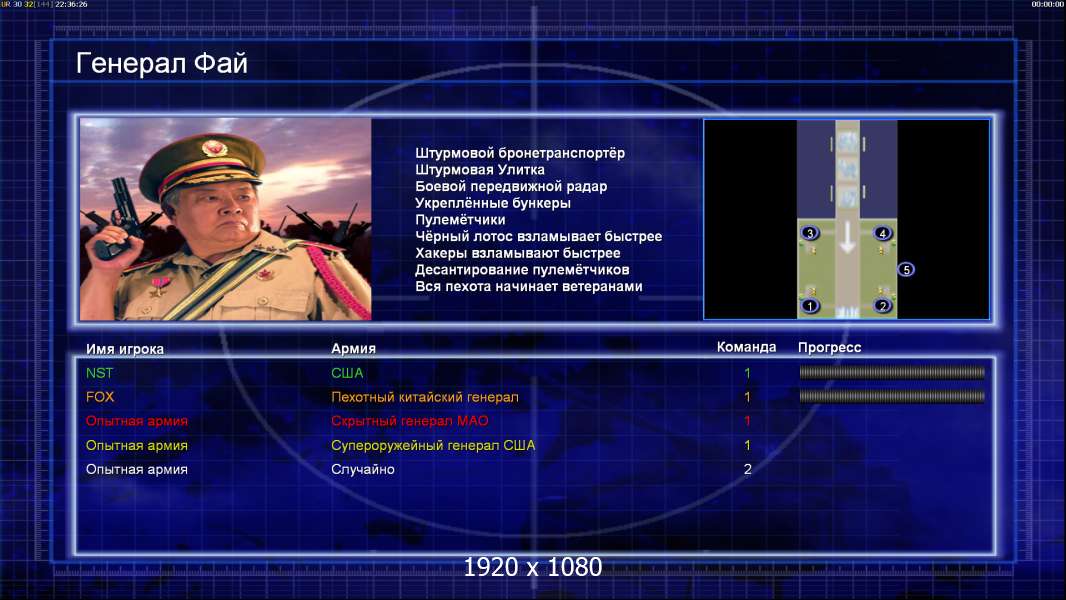Click the team number for Скрытный генерал МАО

[747, 421]
